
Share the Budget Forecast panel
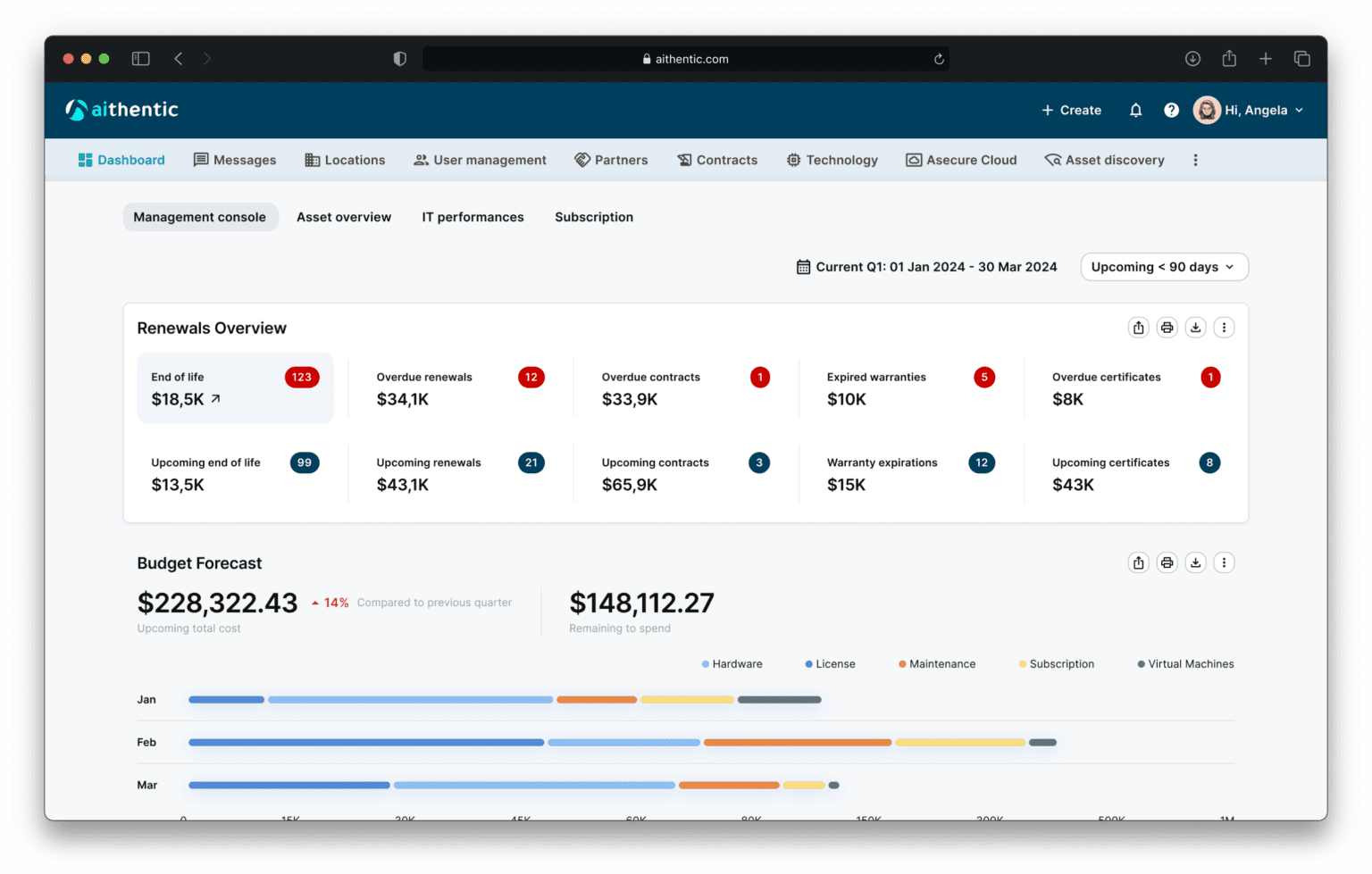coord(1138,562)
